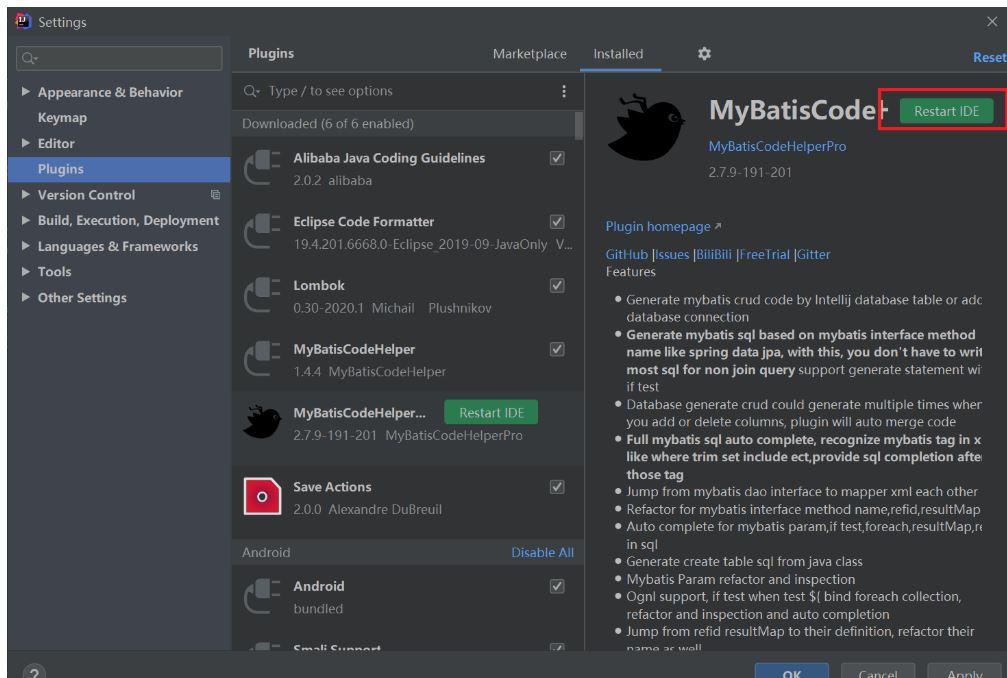Click the plugins settings gear icon

click(703, 54)
